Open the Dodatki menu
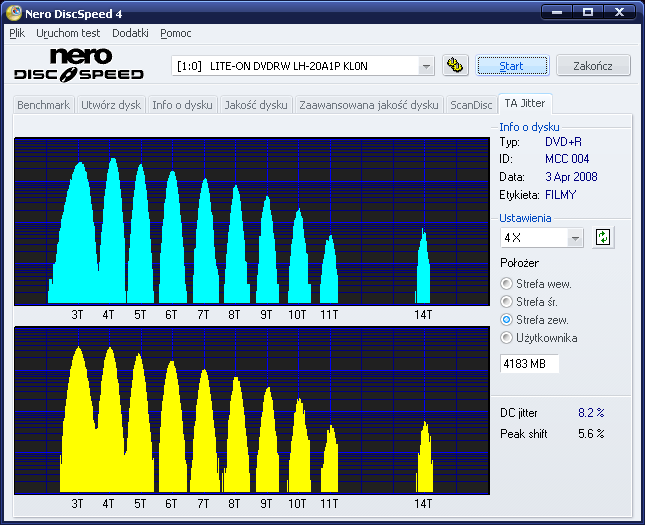Viewport: 645px width, 525px height. (130, 33)
